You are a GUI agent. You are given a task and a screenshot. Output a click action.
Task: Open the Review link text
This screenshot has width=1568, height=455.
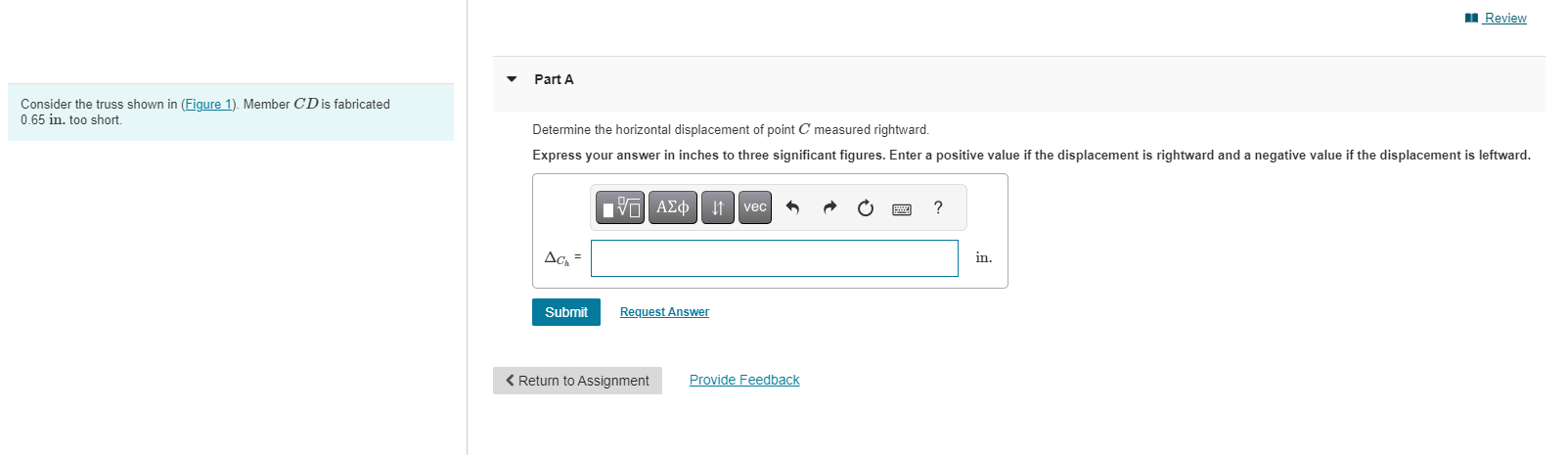click(1504, 18)
